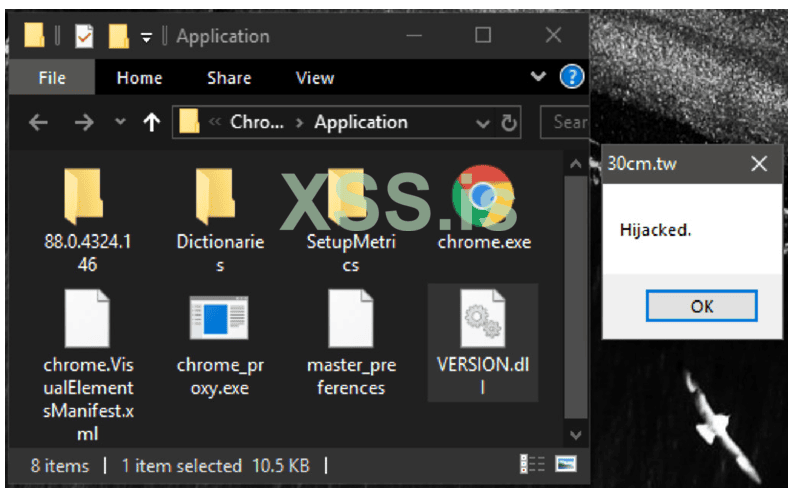Click the chrome_proxy.exe file name label
The height and width of the screenshot is (489, 796).
[x=220, y=376]
